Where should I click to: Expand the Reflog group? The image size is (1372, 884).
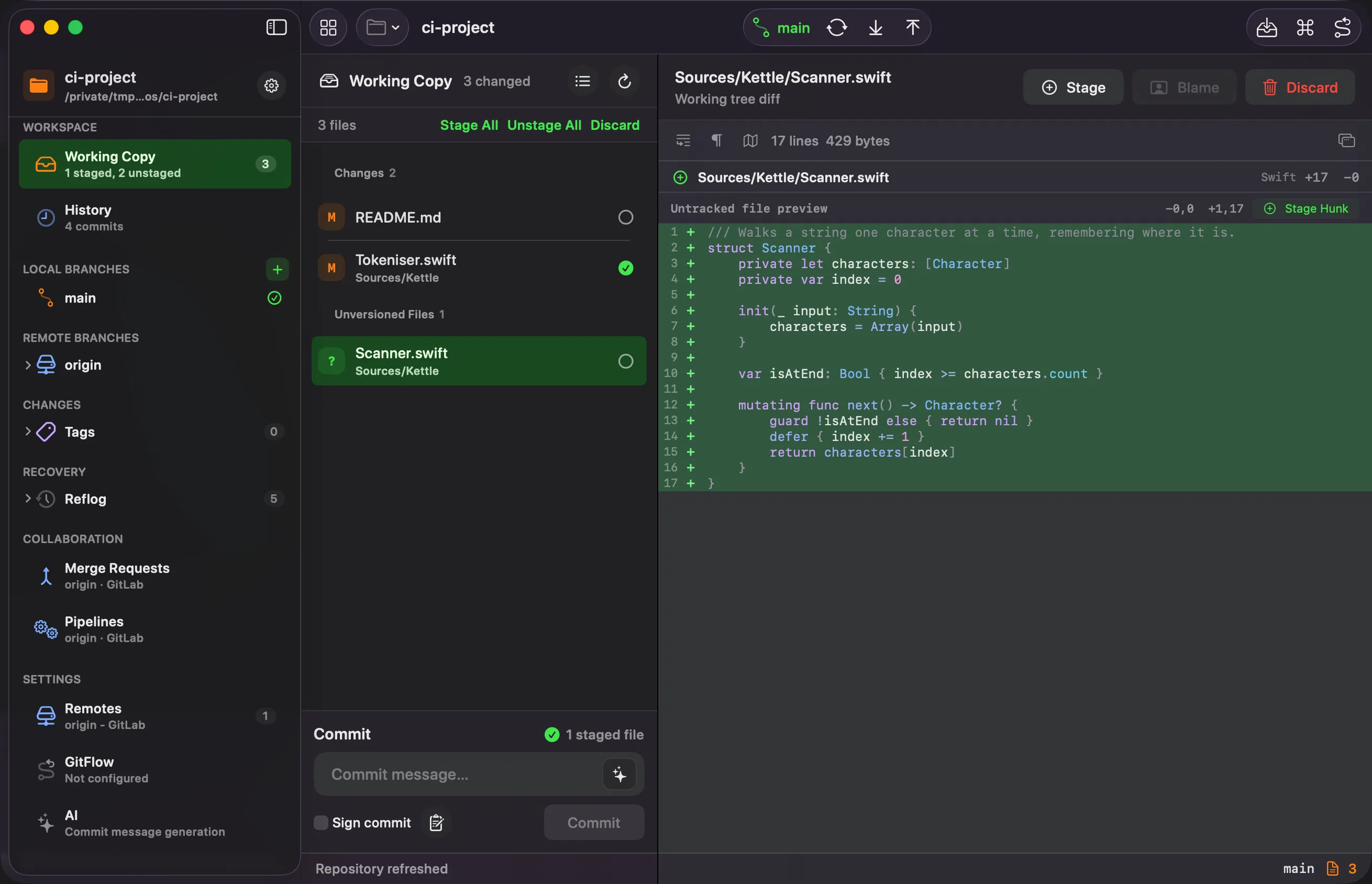(x=28, y=499)
